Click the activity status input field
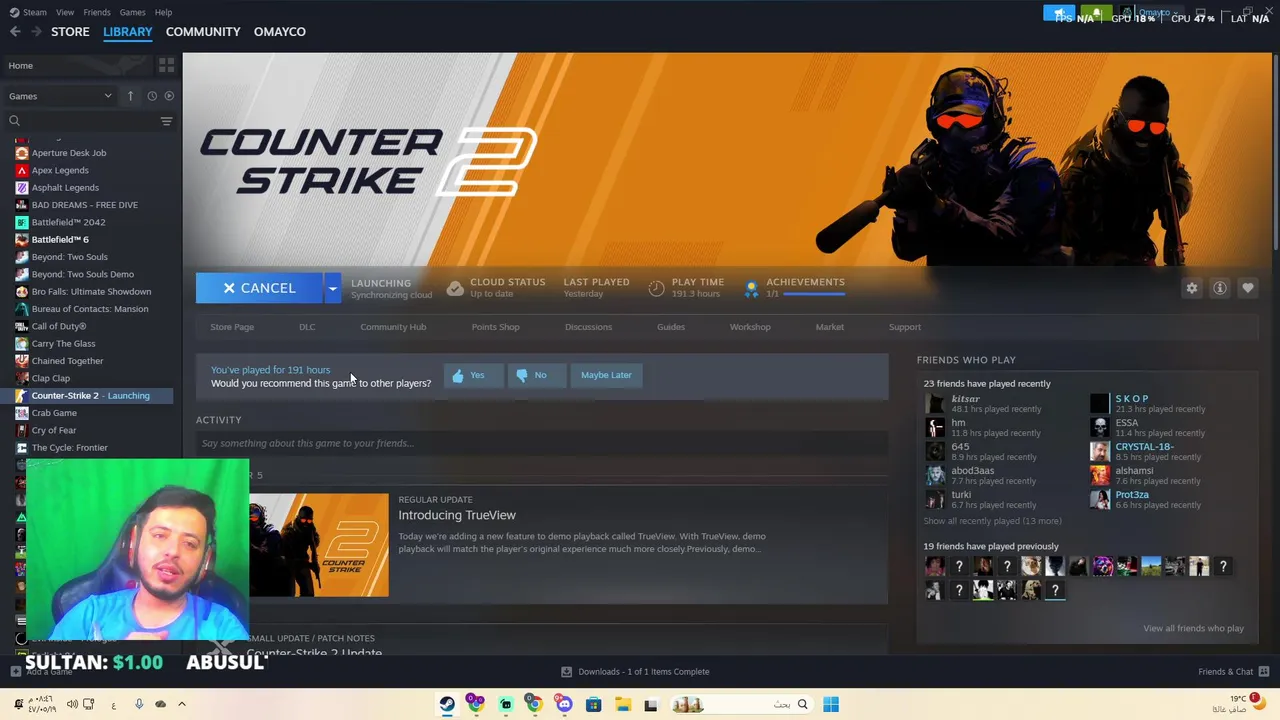The height and width of the screenshot is (720, 1280). point(542,443)
